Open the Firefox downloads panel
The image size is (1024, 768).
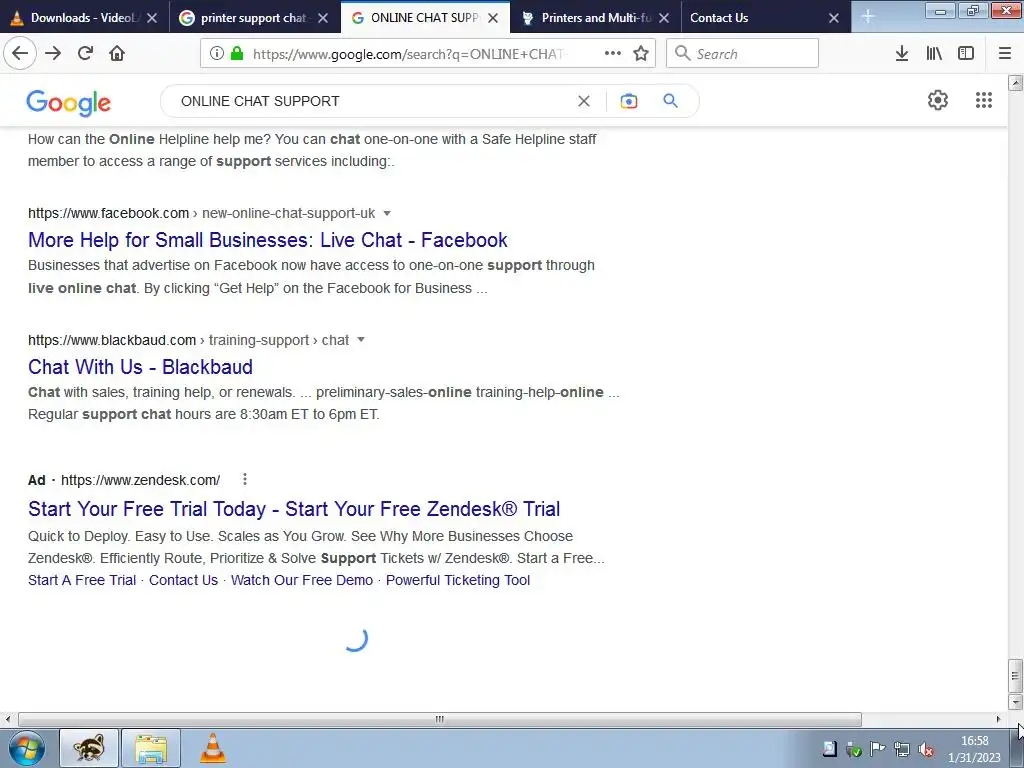click(902, 53)
